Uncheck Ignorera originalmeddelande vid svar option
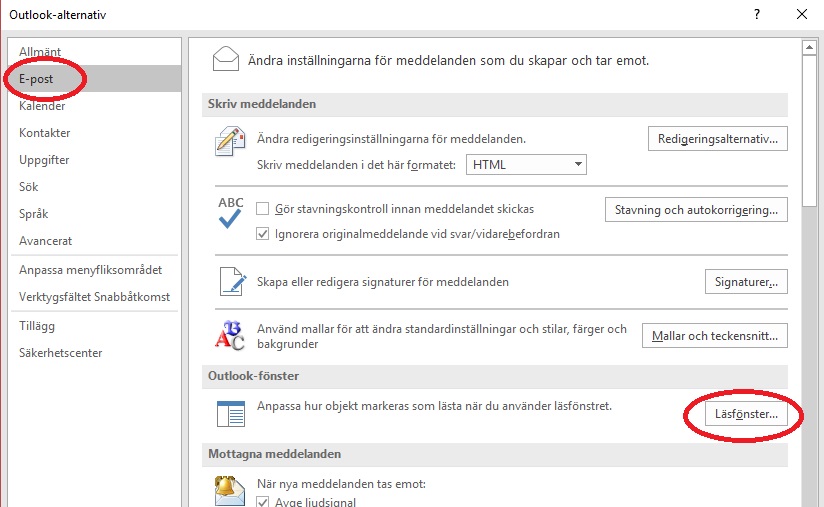The width and height of the screenshot is (824, 507). [x=264, y=234]
